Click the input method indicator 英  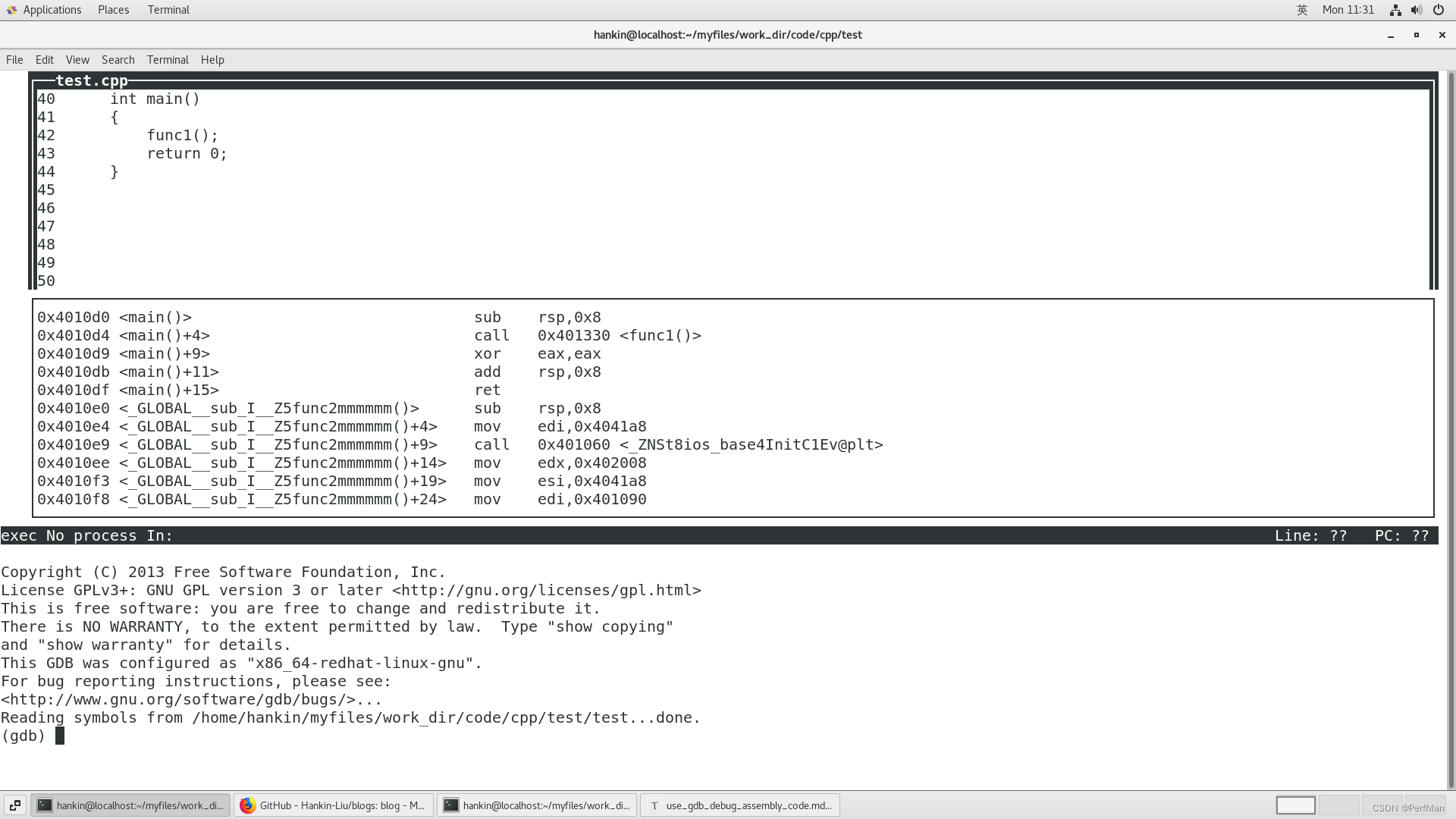(1302, 10)
